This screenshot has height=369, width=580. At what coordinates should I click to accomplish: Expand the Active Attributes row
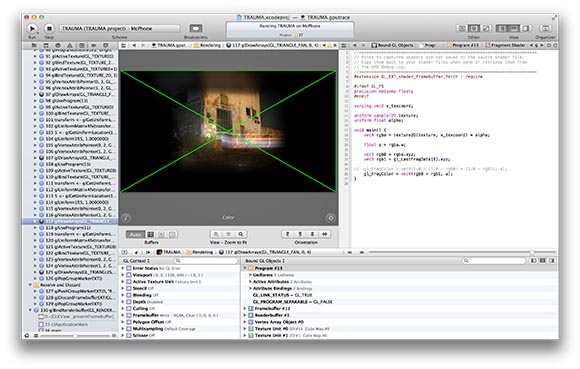coord(250,282)
